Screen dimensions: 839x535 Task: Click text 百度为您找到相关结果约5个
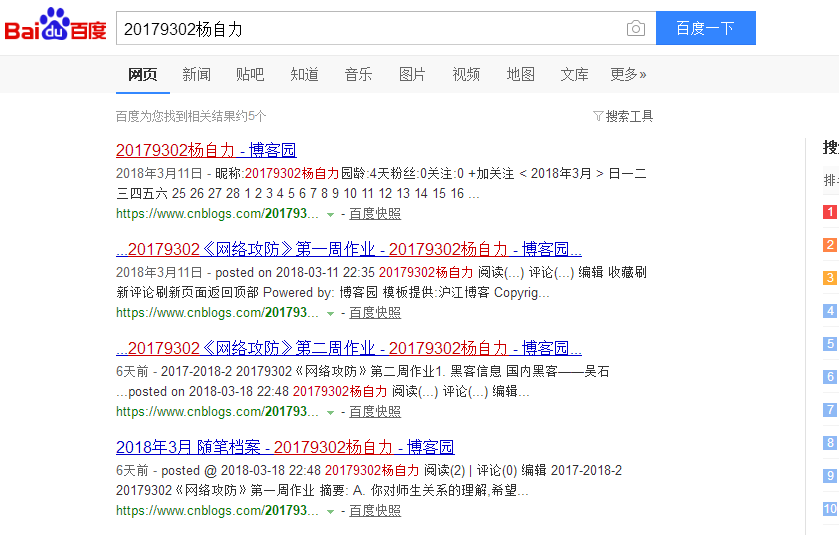[191, 116]
